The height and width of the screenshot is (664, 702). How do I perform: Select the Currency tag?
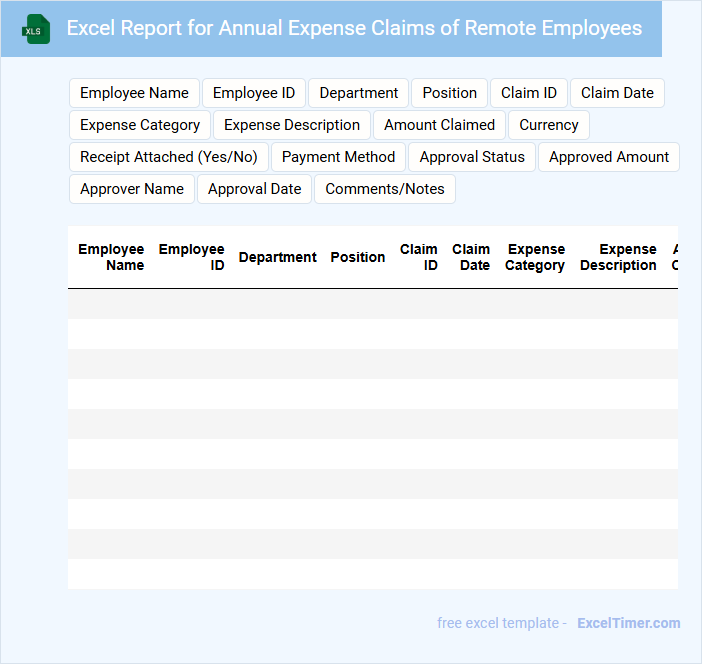point(548,125)
